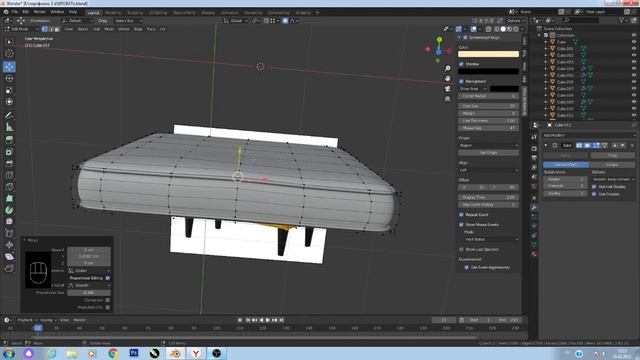The image size is (640, 360).
Task: Click the viewport pan hand icon
Action: [448, 78]
